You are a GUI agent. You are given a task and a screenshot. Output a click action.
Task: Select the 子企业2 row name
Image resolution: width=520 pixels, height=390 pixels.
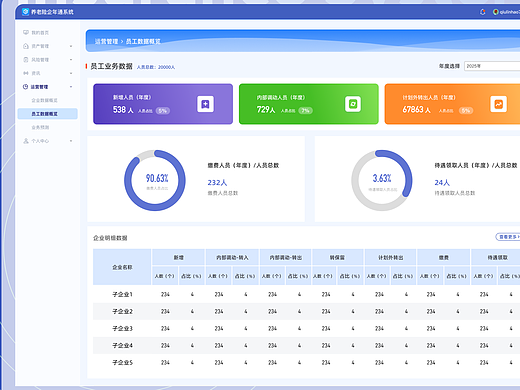click(122, 311)
